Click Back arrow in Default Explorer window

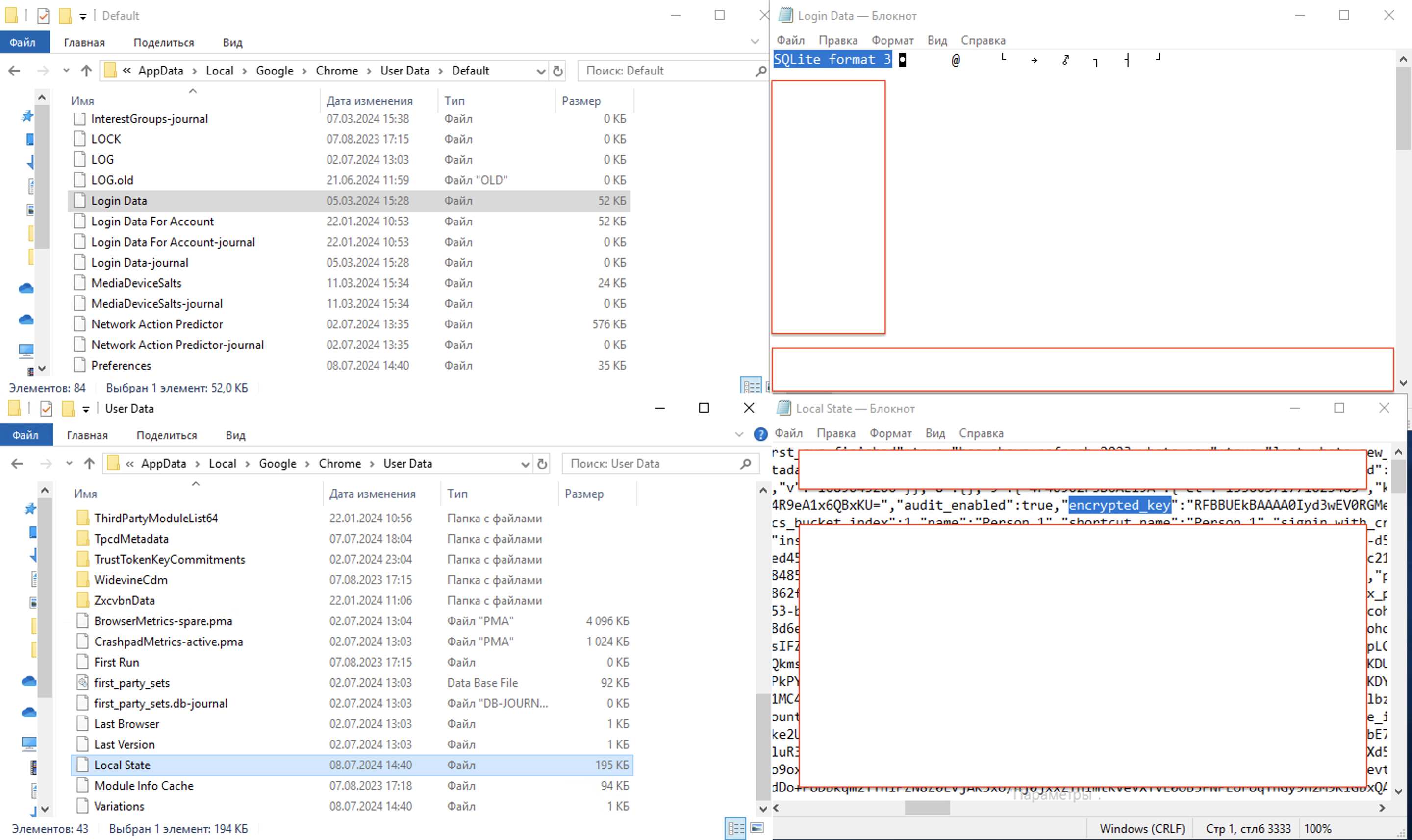click(x=14, y=71)
